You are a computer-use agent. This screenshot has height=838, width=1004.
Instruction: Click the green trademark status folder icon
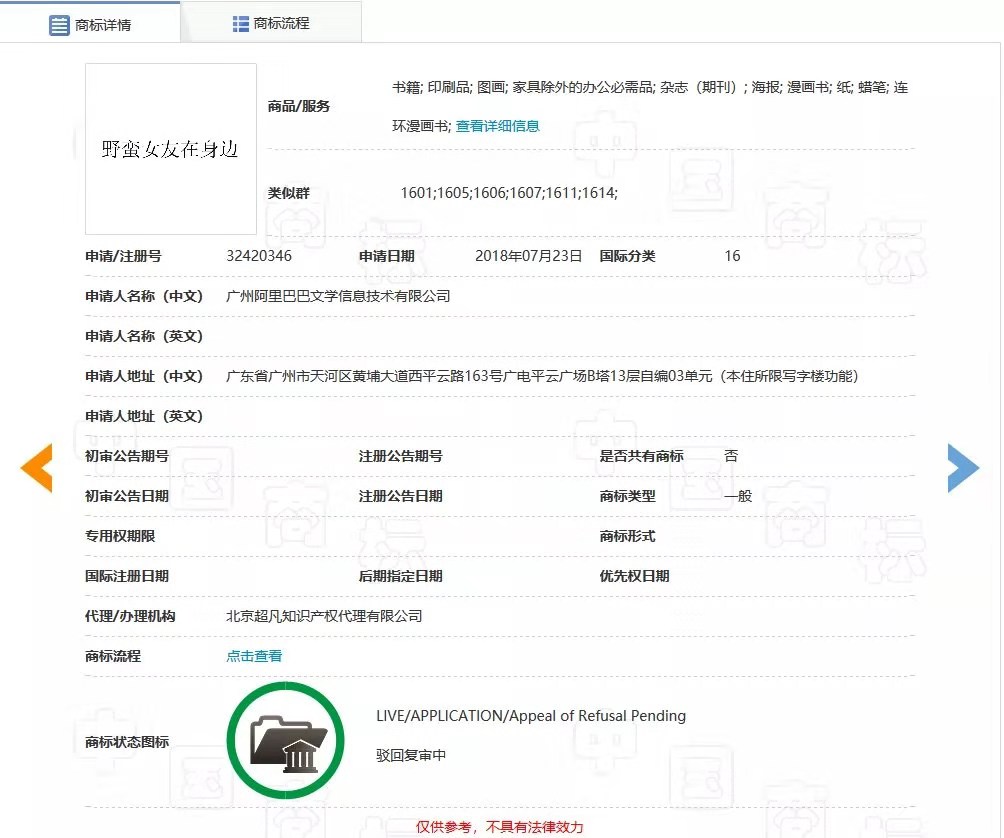pos(286,739)
